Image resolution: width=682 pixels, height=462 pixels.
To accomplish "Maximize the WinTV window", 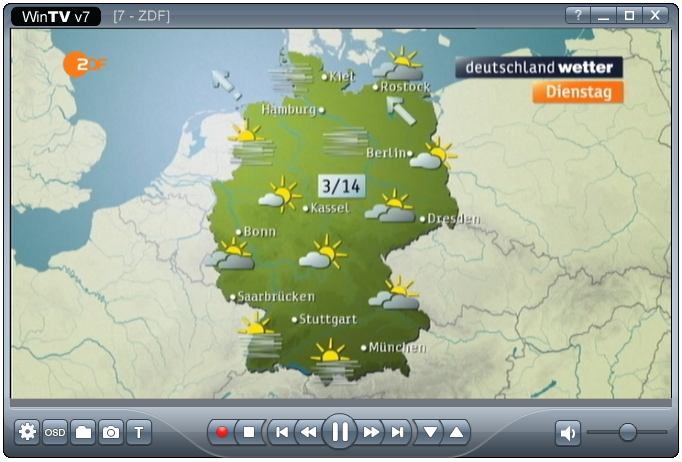I will [x=630, y=15].
